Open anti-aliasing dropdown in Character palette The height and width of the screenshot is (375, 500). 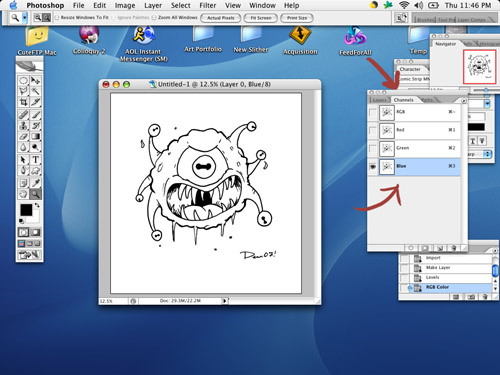488,154
